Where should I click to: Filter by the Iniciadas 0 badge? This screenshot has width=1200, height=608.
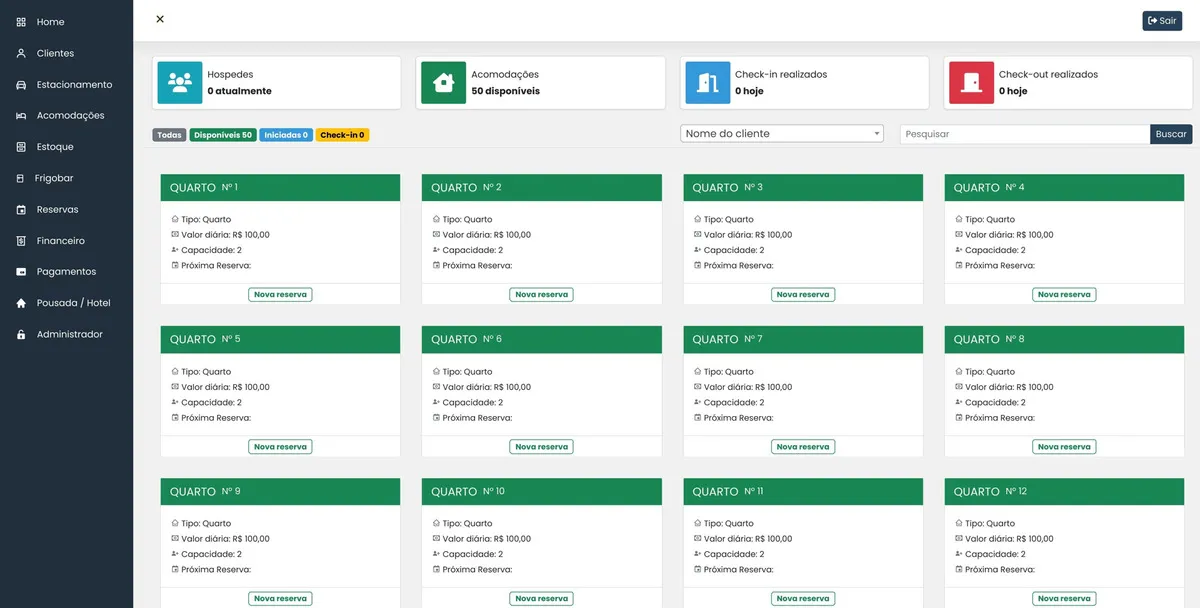tap(286, 135)
